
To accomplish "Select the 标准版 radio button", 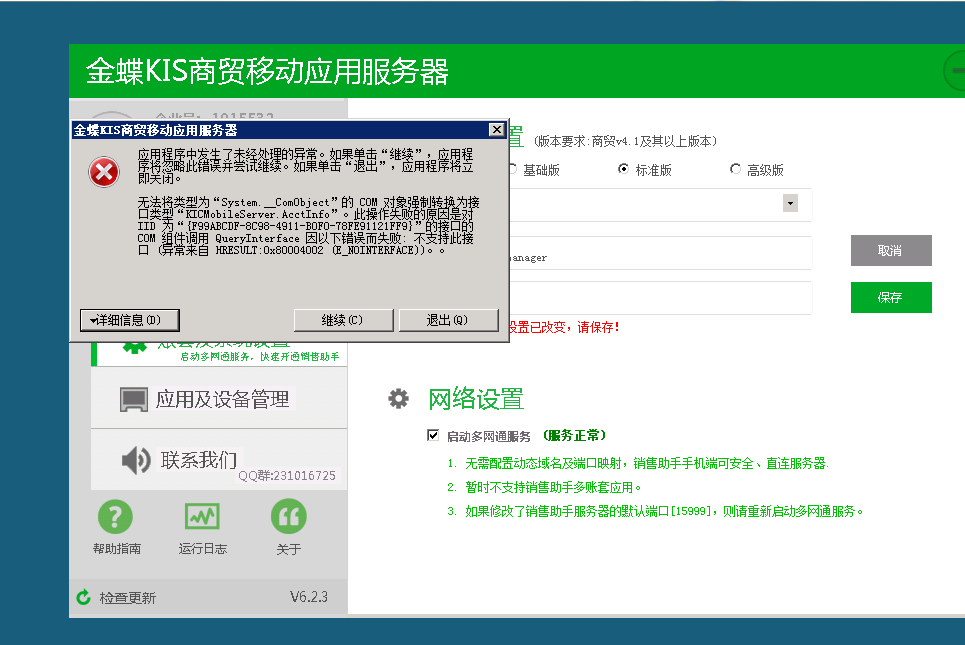I will (x=623, y=169).
